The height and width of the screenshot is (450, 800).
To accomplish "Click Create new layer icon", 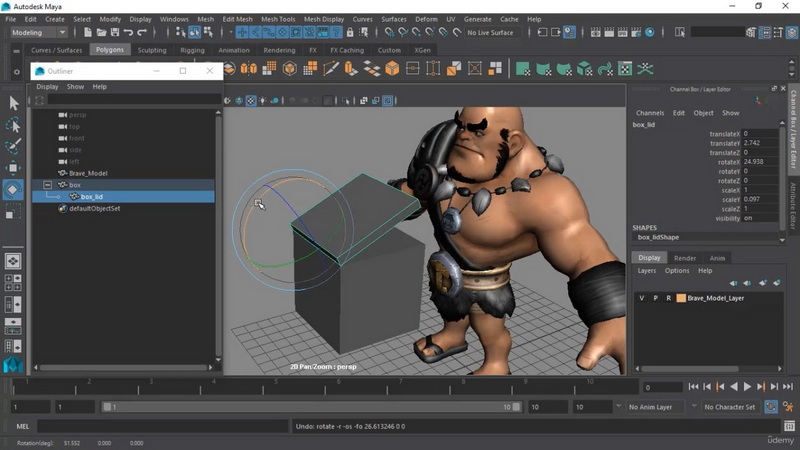I will coord(763,283).
